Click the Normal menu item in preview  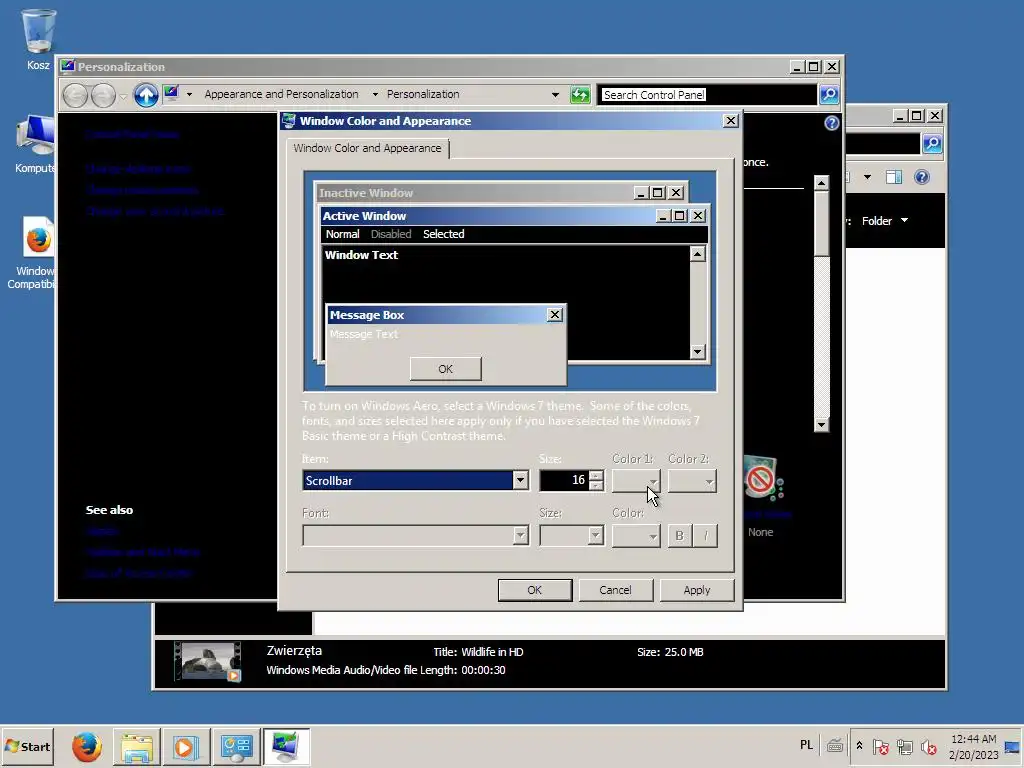click(343, 234)
